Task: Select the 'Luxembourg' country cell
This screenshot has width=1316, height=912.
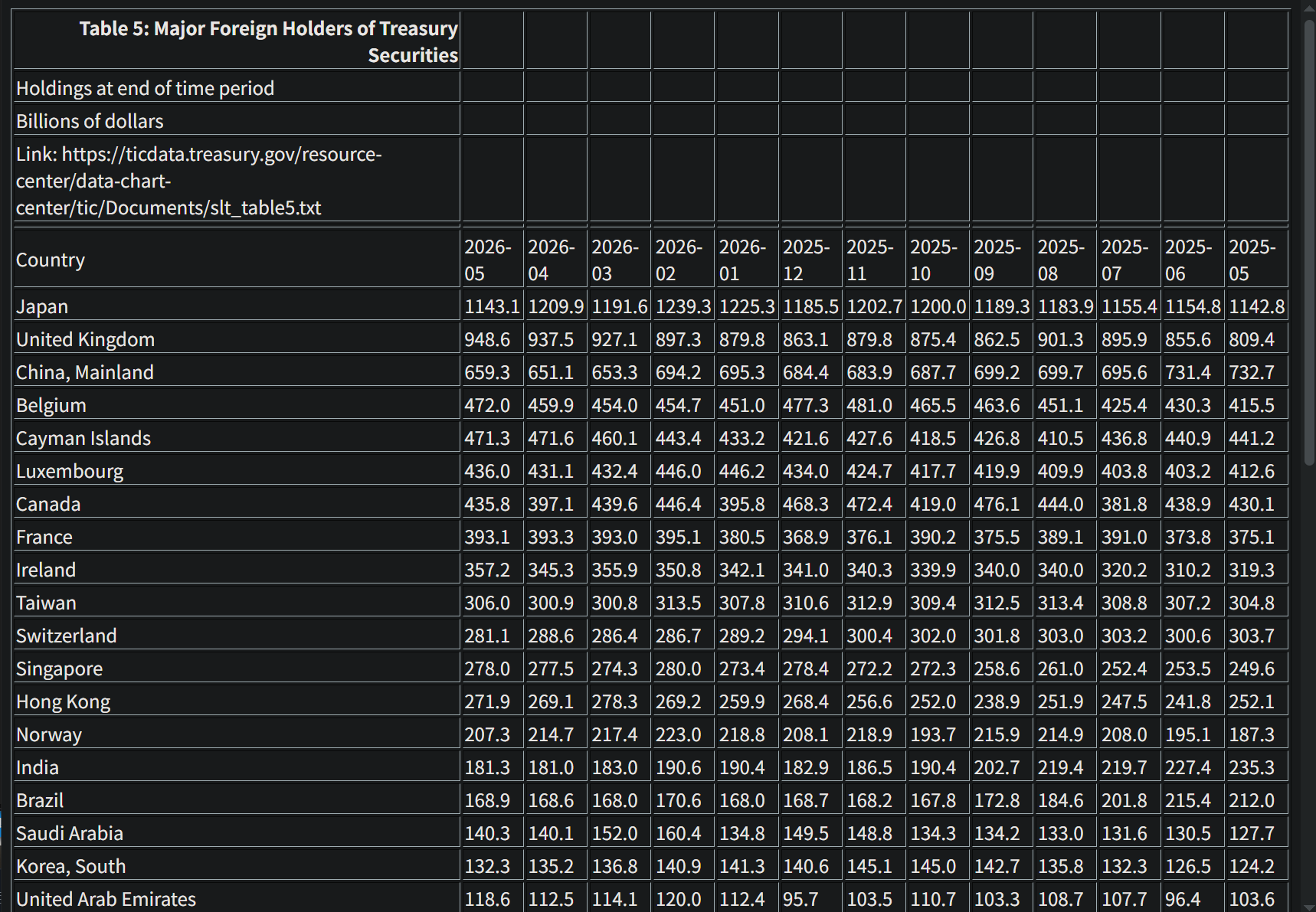Action: (x=237, y=471)
